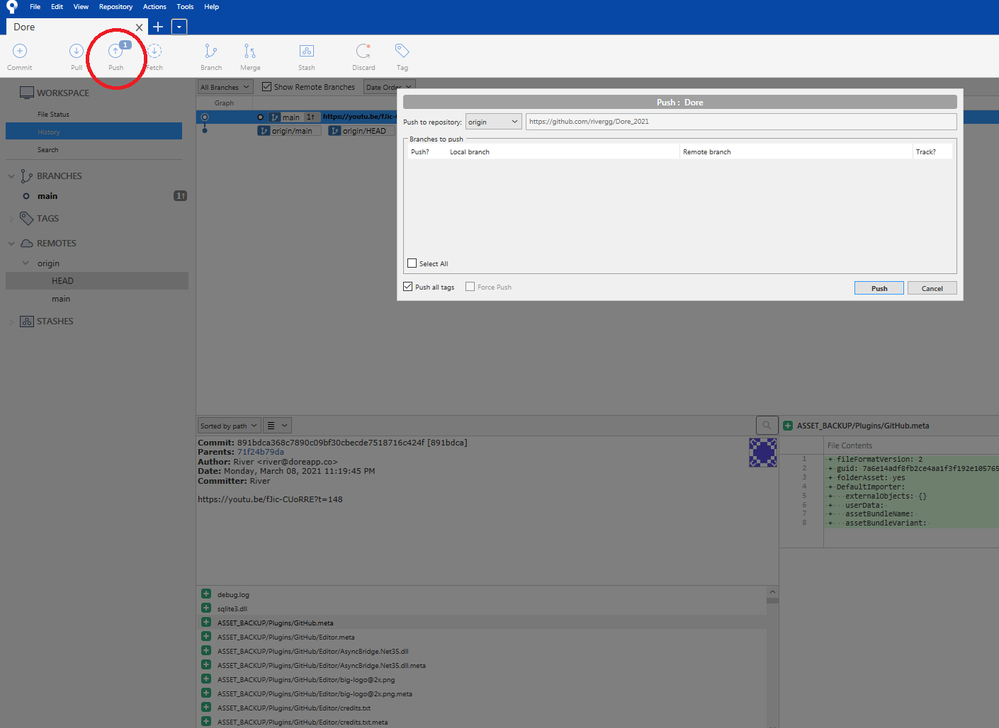Select HEAD under origin remote
This screenshot has height=728, width=999.
coord(97,281)
